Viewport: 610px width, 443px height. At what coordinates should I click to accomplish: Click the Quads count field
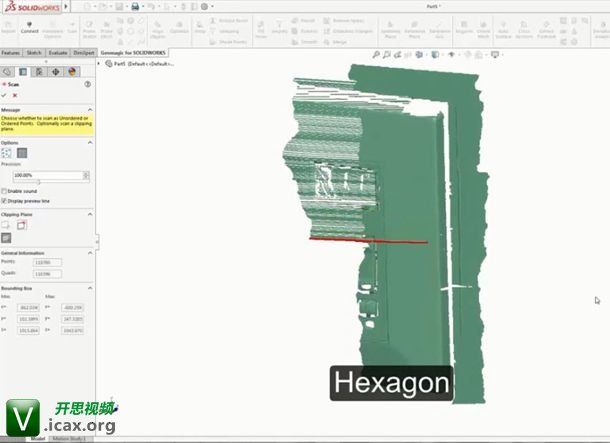(47, 274)
